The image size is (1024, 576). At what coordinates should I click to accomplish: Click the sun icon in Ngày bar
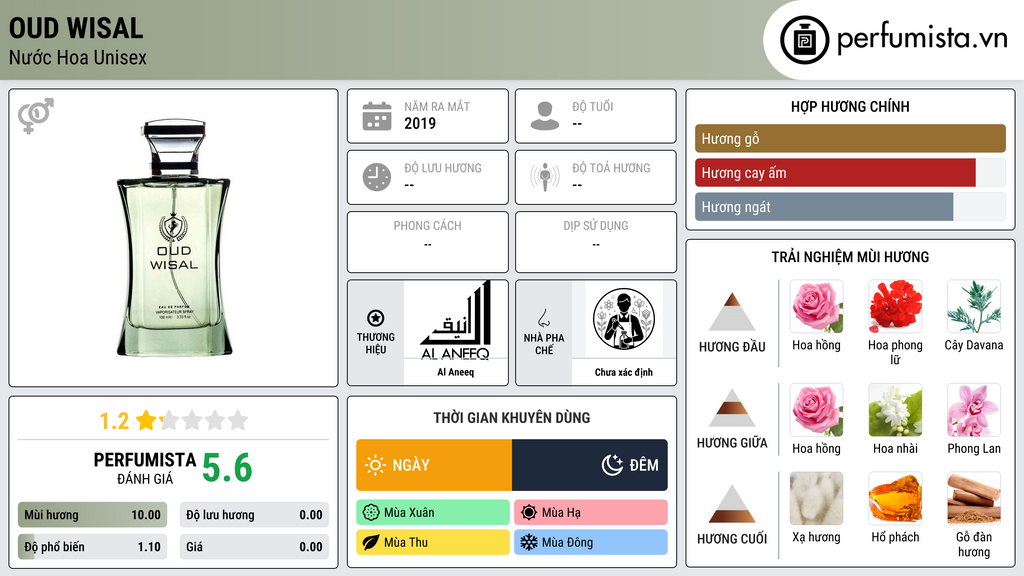coord(375,465)
